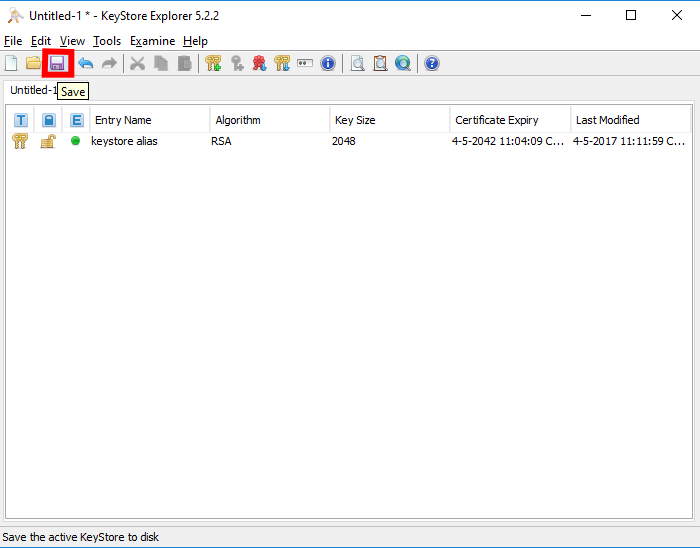Click the Set KeyStore Password icon

pos(305,63)
